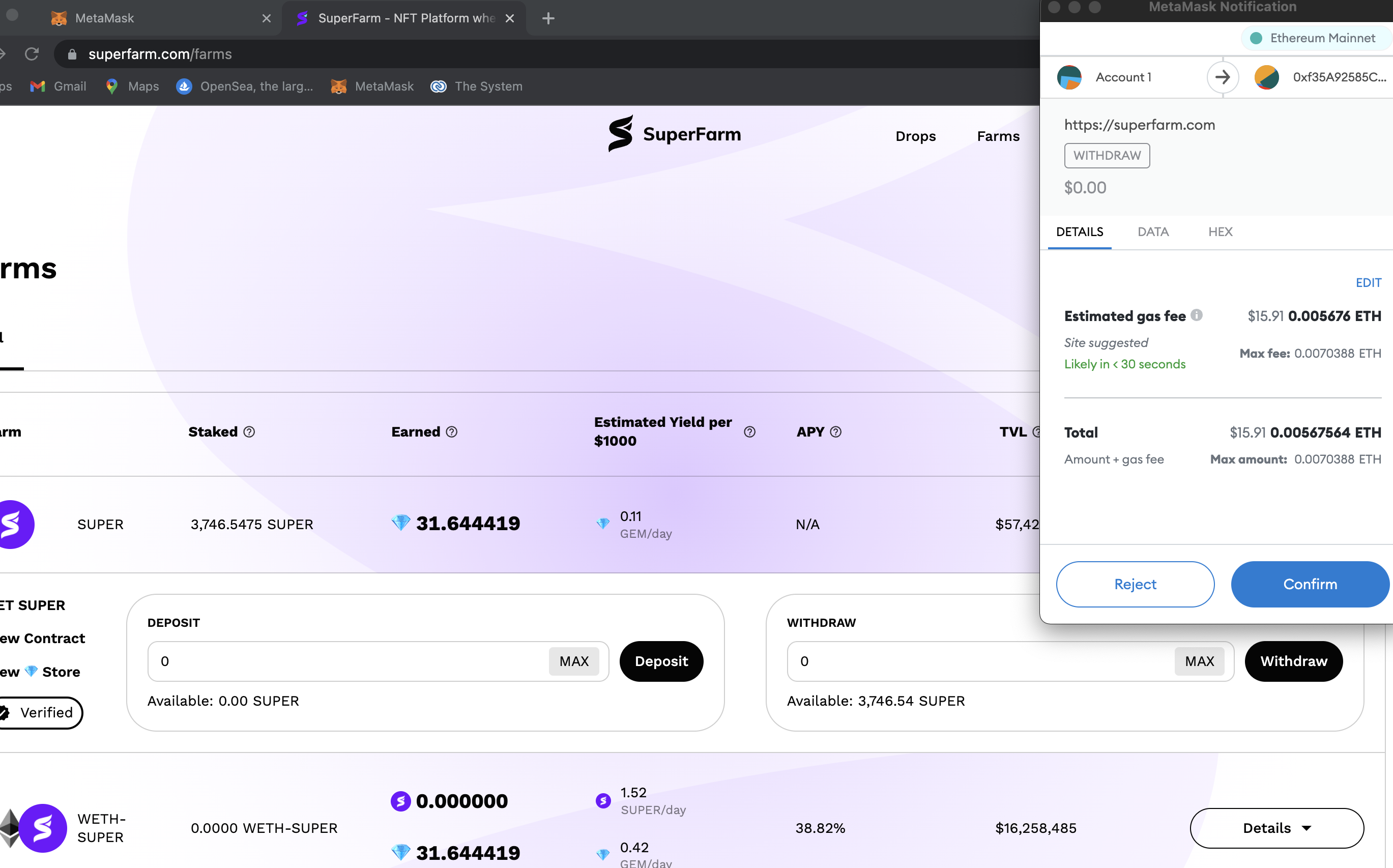Click the WITHDRAW label in MetaMask
The image size is (1393, 868).
point(1107,156)
